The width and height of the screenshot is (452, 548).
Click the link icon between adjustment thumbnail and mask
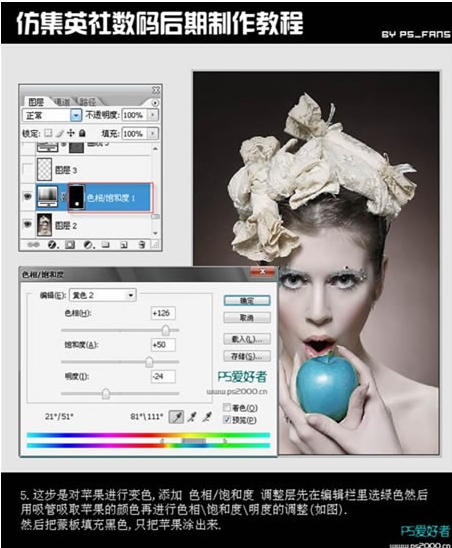tap(63, 197)
